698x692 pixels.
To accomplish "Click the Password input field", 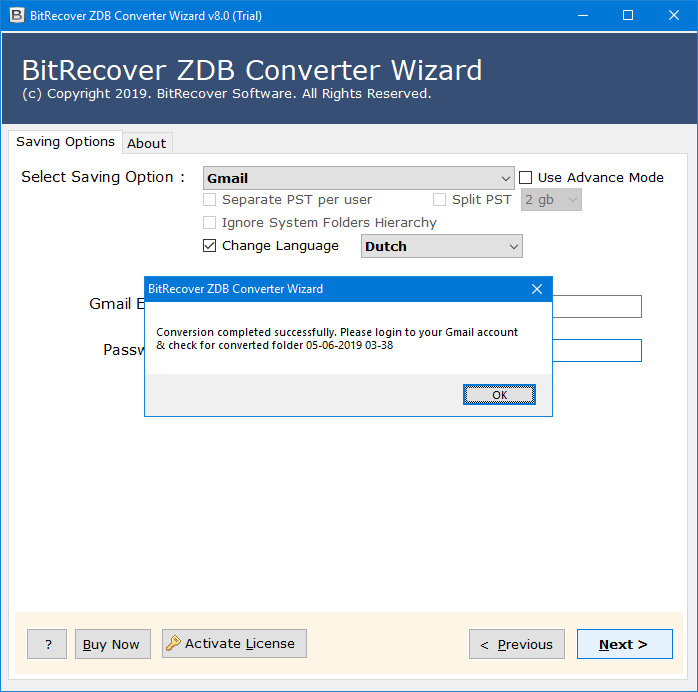I will tap(597, 351).
